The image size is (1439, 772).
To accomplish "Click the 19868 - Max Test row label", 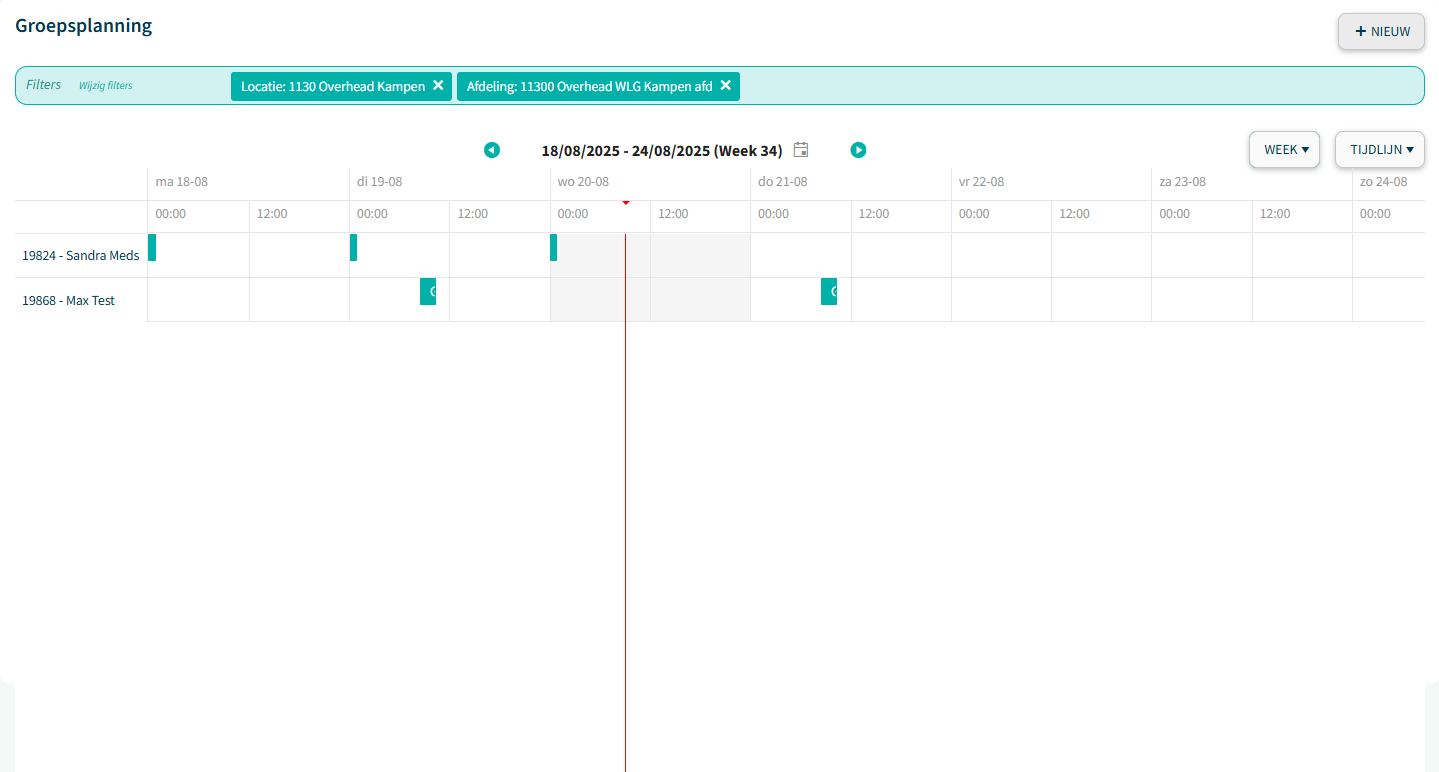I will pyautogui.click(x=69, y=300).
